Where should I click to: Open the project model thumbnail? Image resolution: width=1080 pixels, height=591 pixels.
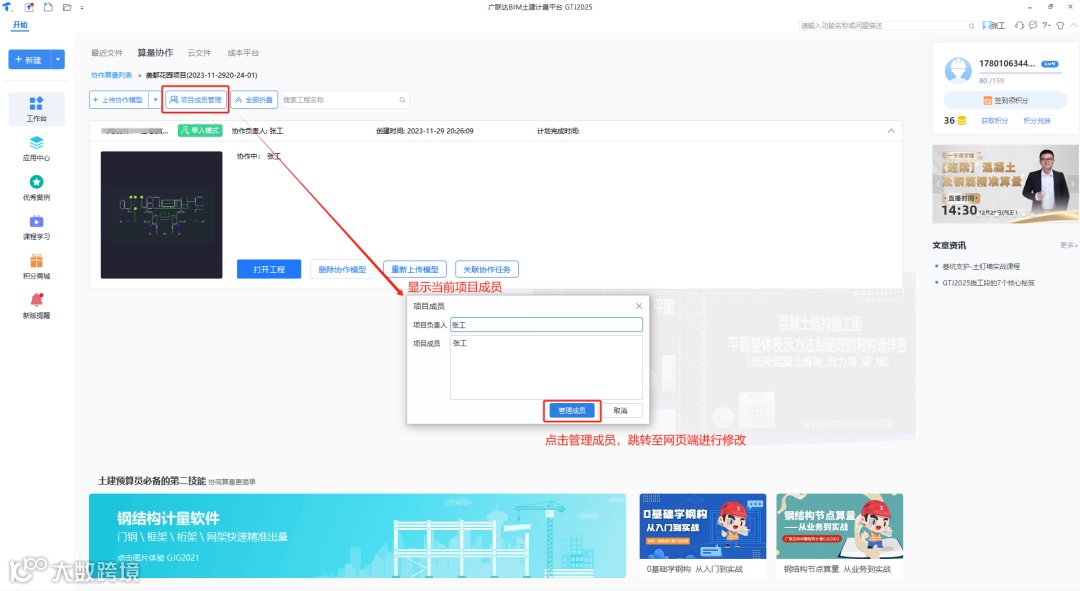(x=162, y=215)
